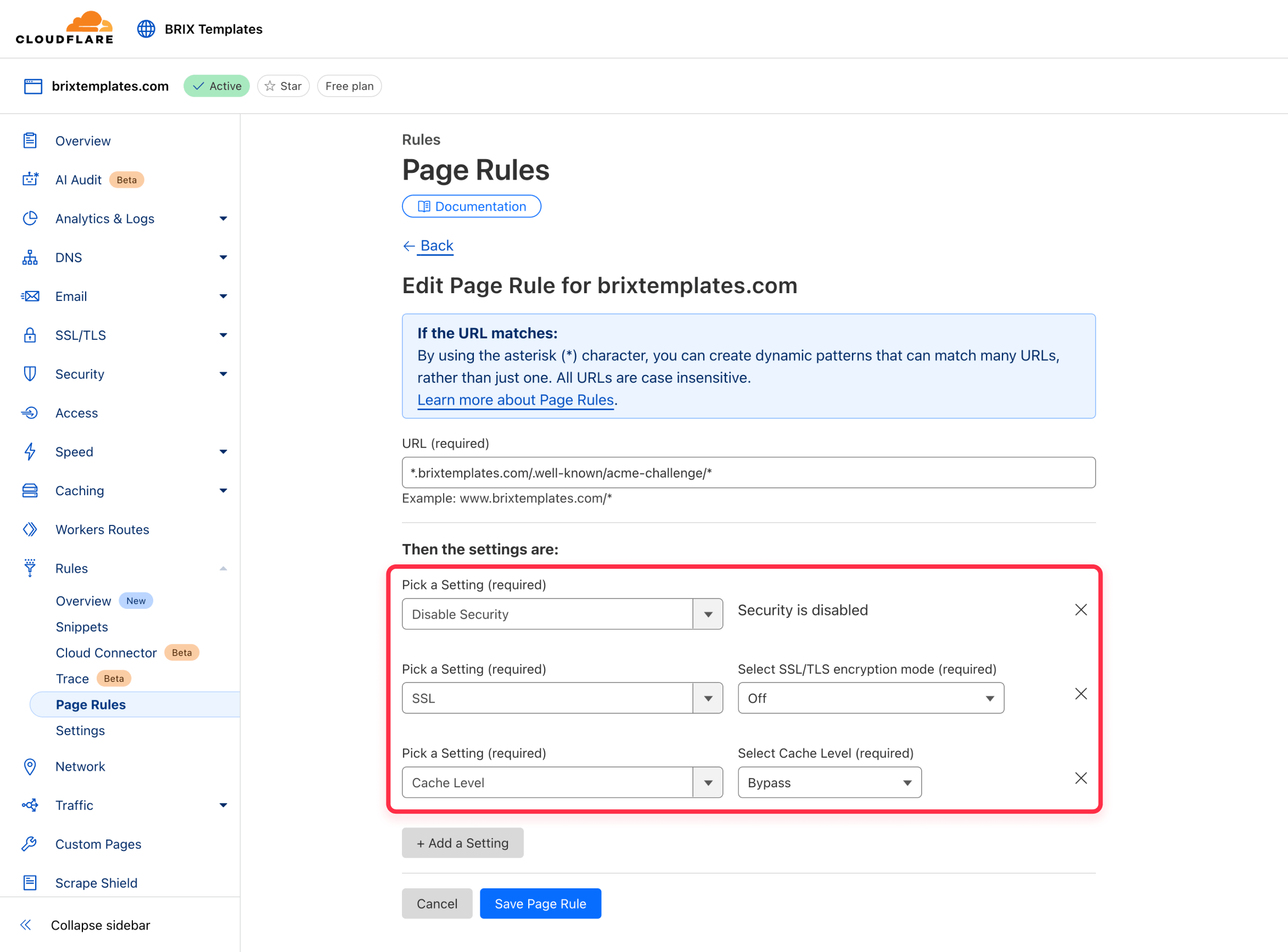Click the Access arrow-circle icon
The image size is (1288, 952).
pos(30,413)
